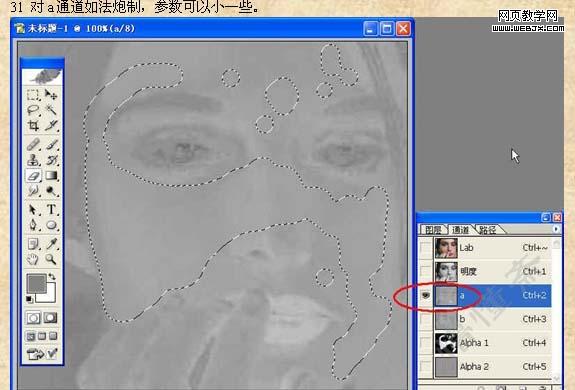Select the Crop tool
Viewport: 575px width, 390px height.
(x=33, y=125)
